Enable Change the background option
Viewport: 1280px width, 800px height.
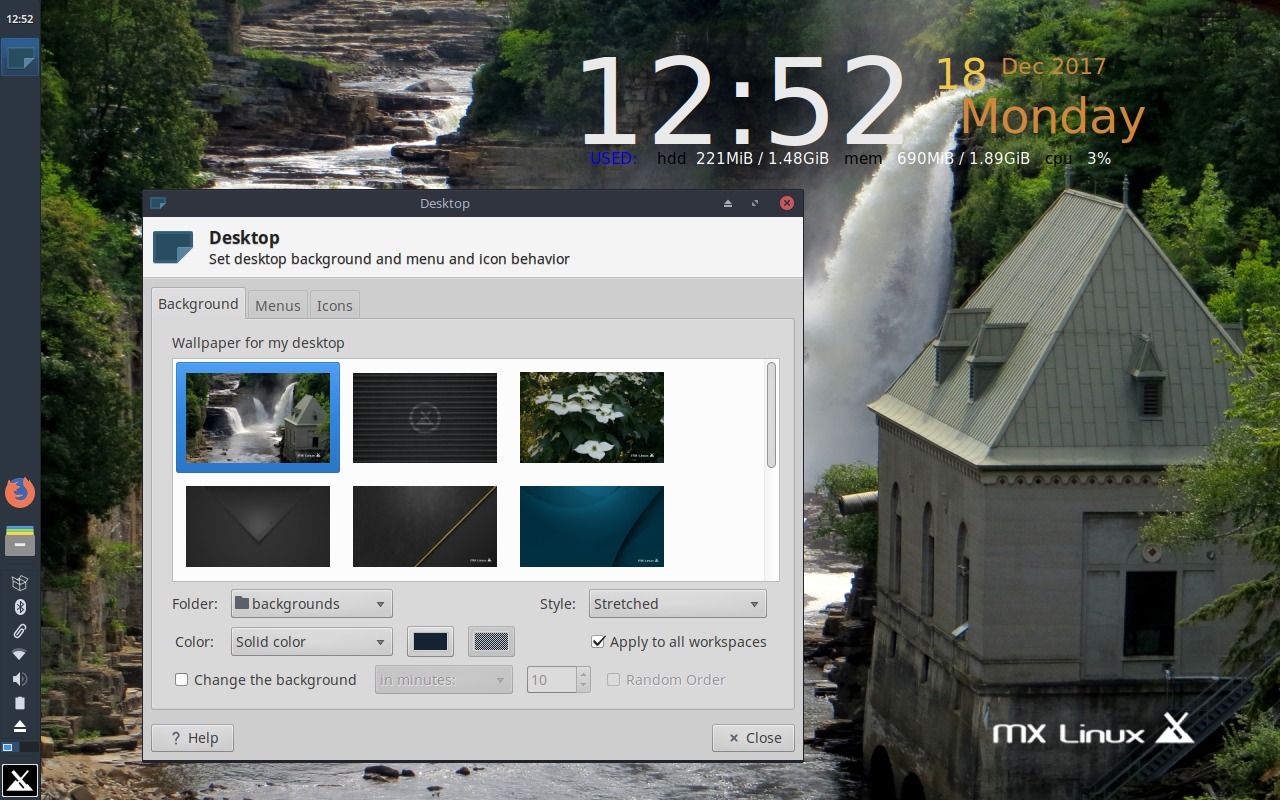pyautogui.click(x=181, y=679)
